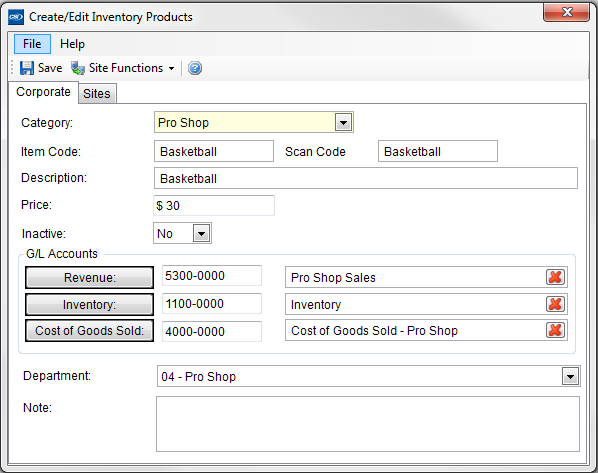Close the Create/Edit Inventory Products window
Image resolution: width=598 pixels, height=473 pixels.
click(566, 12)
